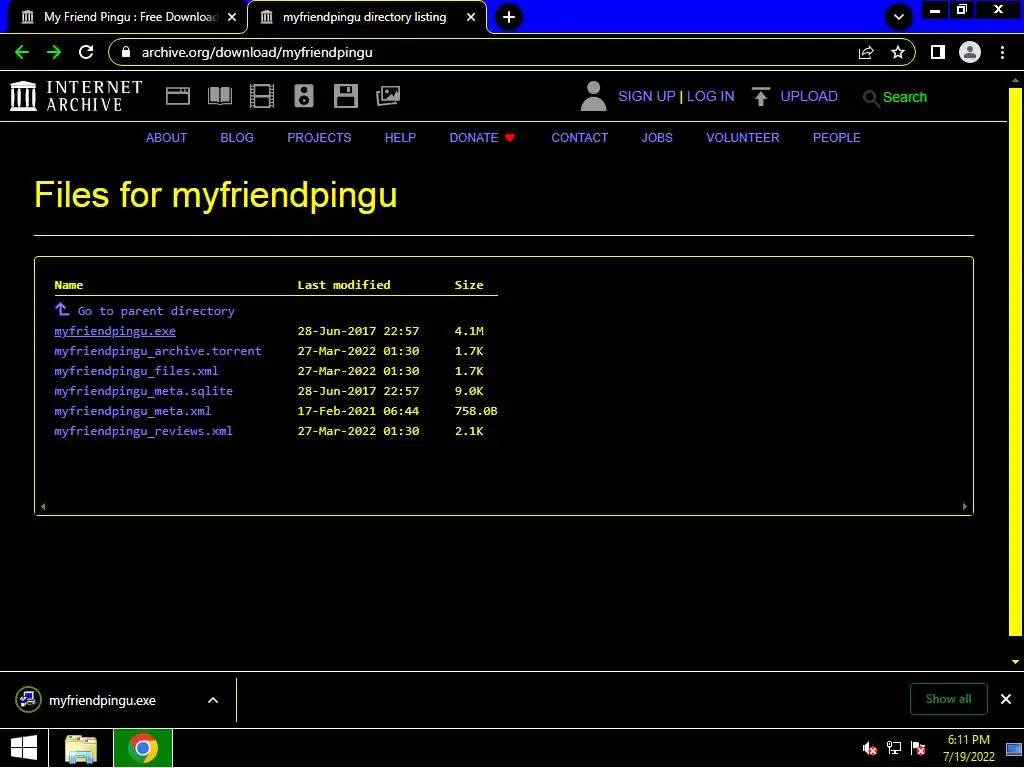Image resolution: width=1024 pixels, height=768 pixels.
Task: Click the search magnifier icon
Action: [x=870, y=98]
